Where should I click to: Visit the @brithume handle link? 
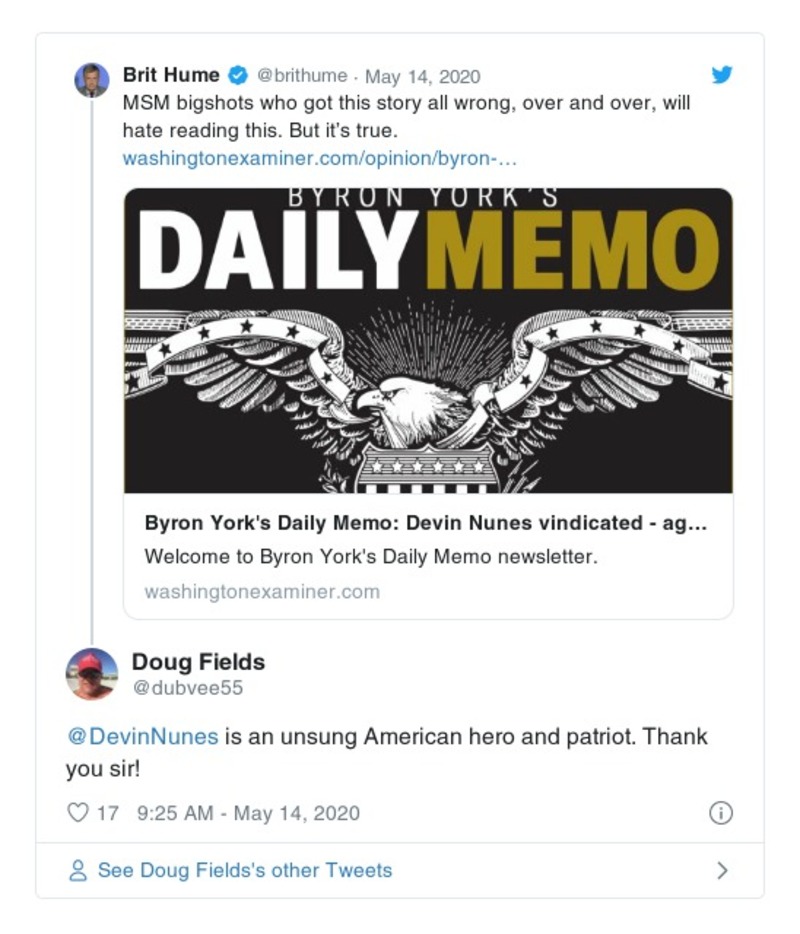303,76
